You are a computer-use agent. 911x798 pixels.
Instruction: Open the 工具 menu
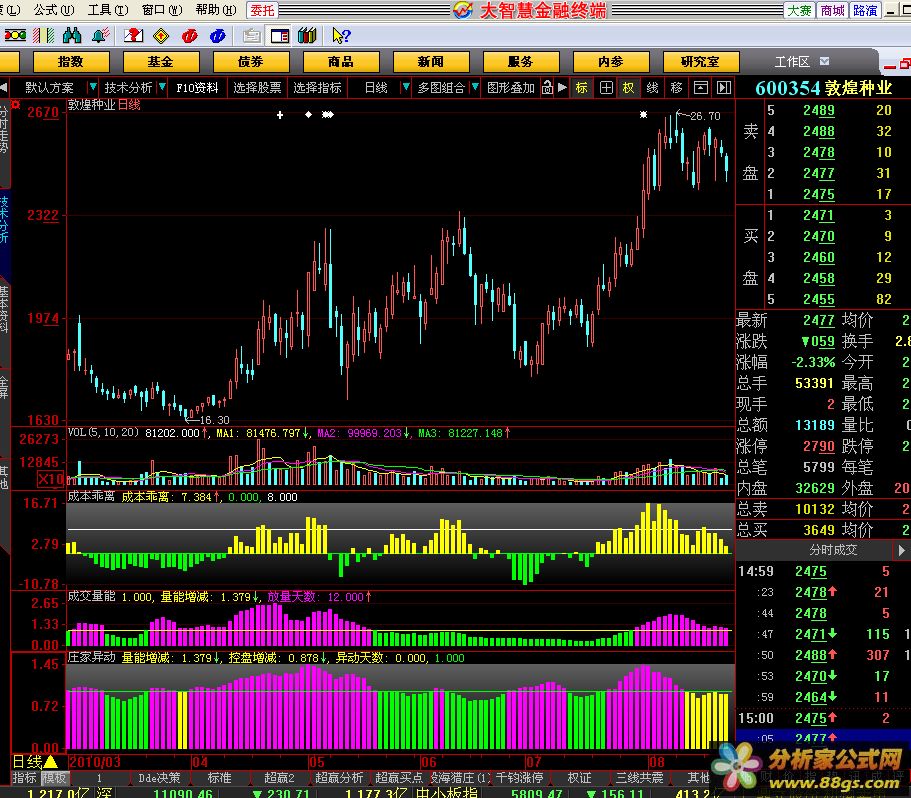[107, 10]
